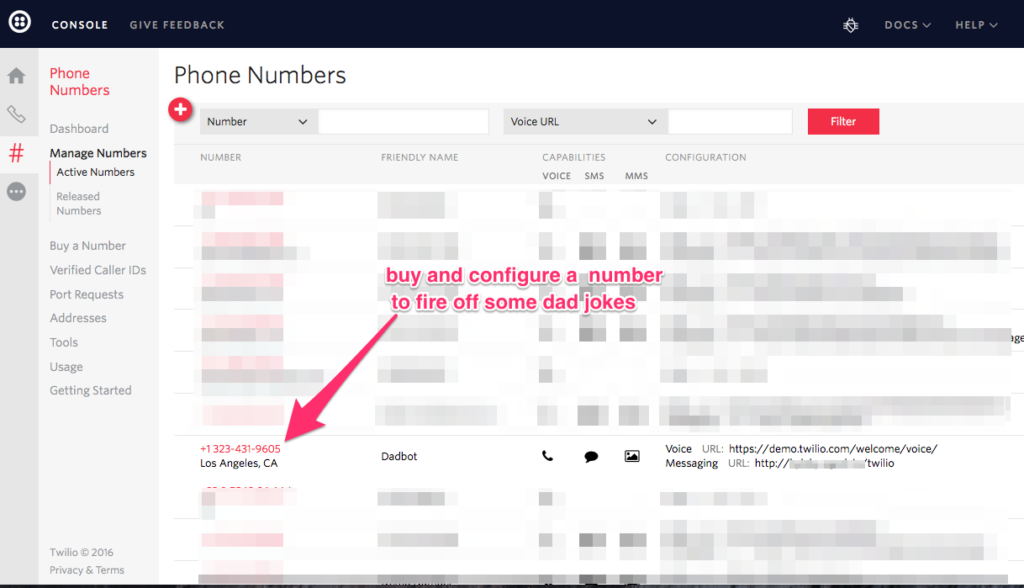Screen dimensions: 1024x588
Task: Expand the Number filter dropdown
Action: (x=258, y=122)
